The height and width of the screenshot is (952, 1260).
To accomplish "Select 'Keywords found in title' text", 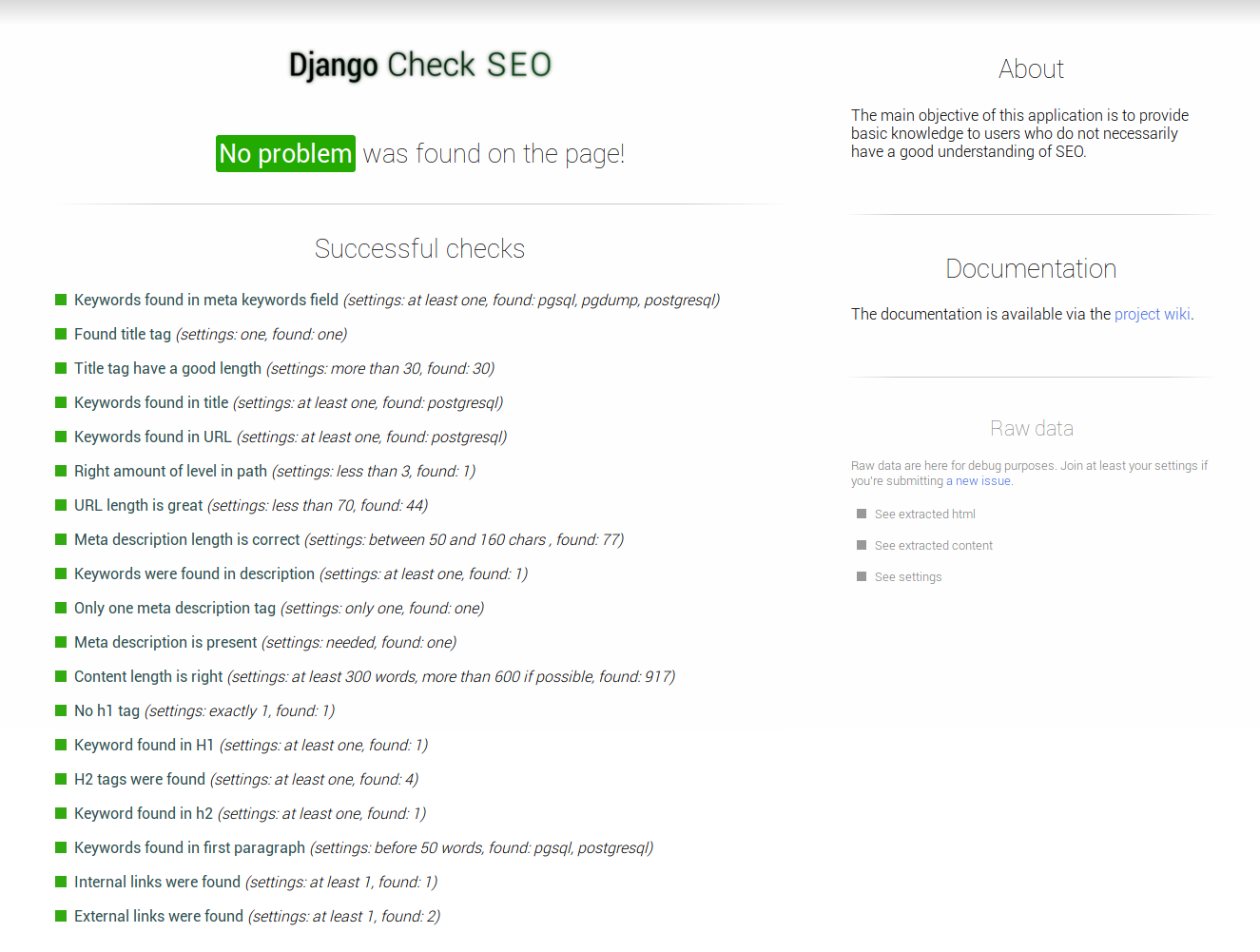I will pyautogui.click(x=151, y=402).
